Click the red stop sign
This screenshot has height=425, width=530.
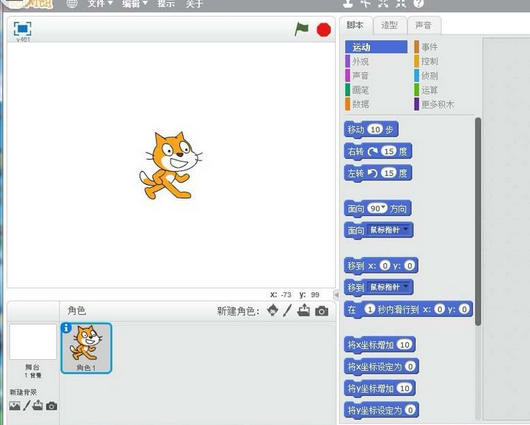(323, 30)
